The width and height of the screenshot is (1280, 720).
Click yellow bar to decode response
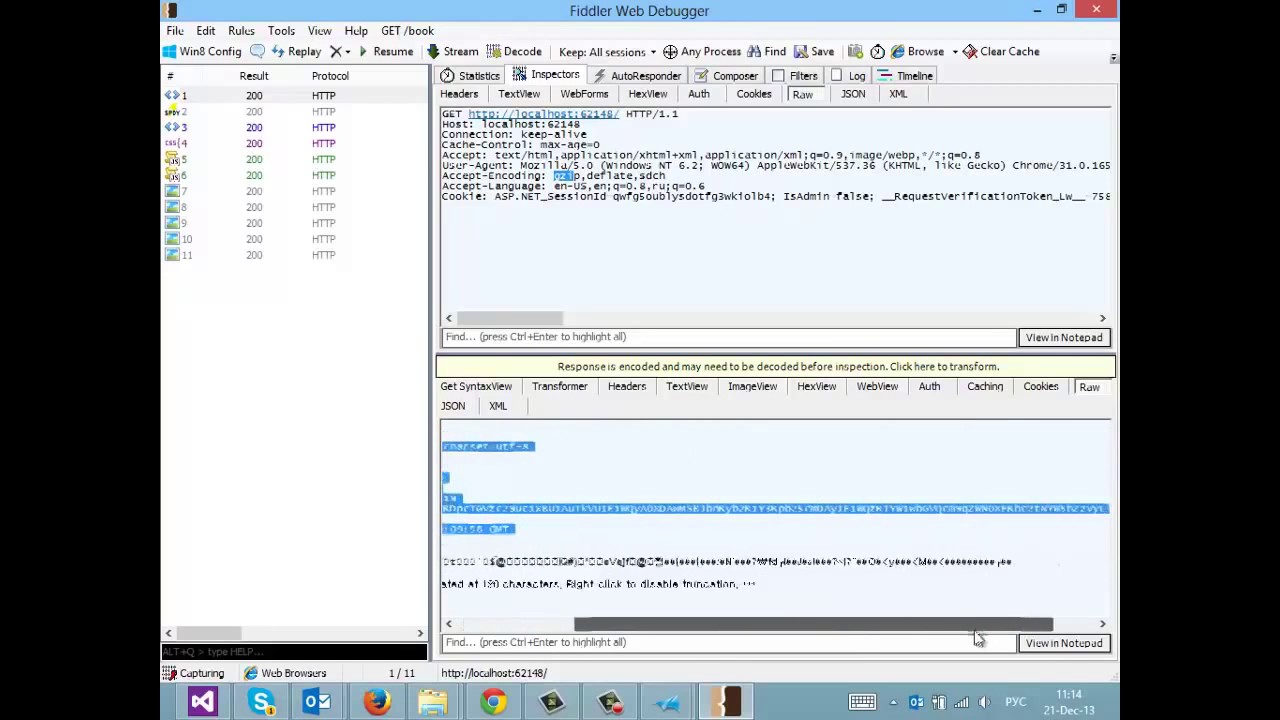coord(778,367)
